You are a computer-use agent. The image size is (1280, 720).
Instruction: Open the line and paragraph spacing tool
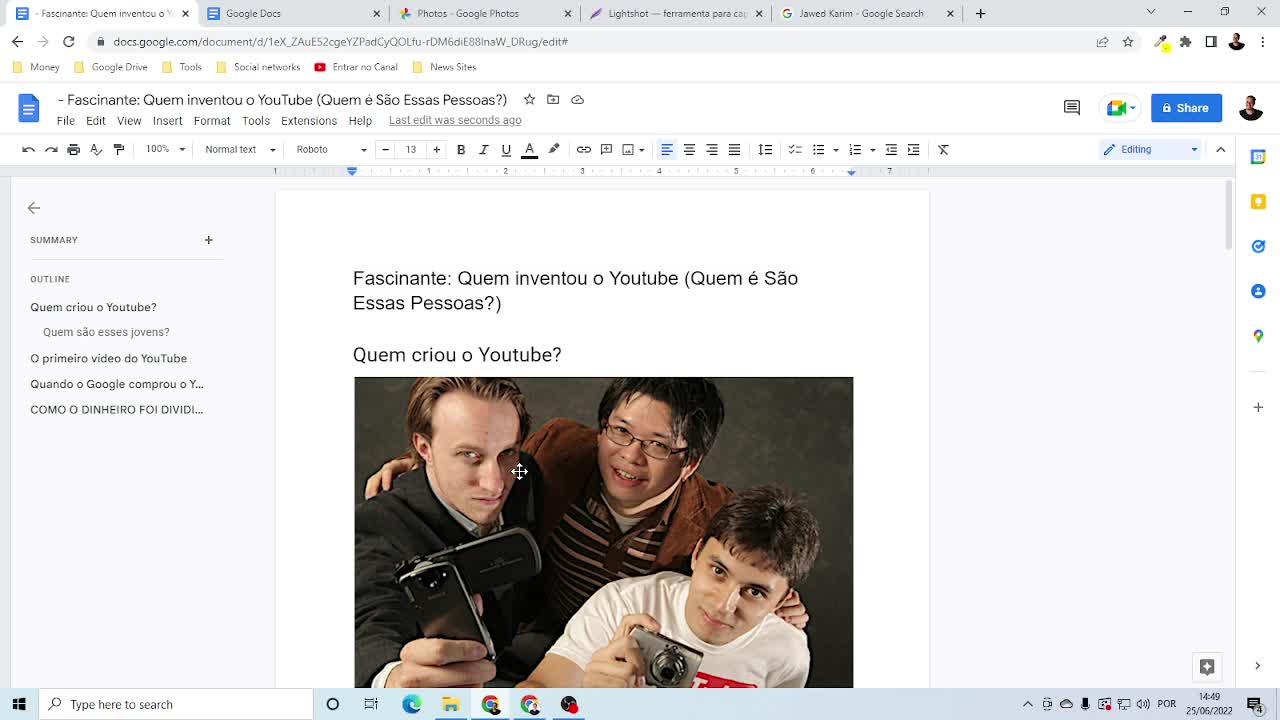pos(765,149)
